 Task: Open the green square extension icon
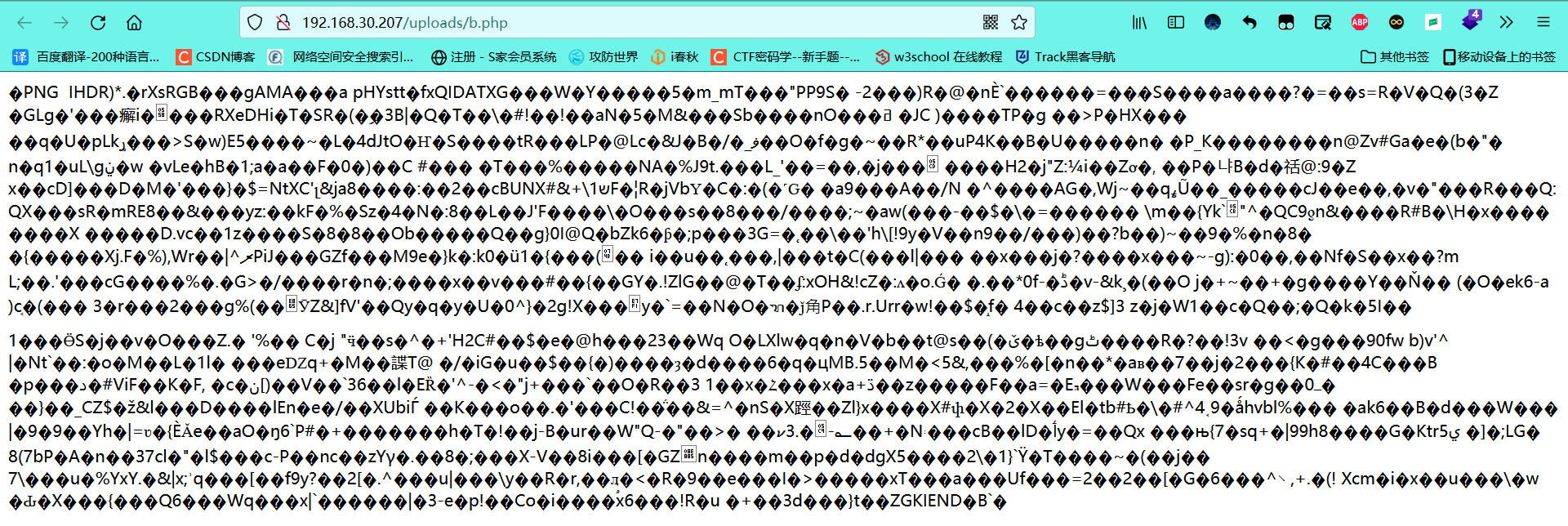[1433, 23]
